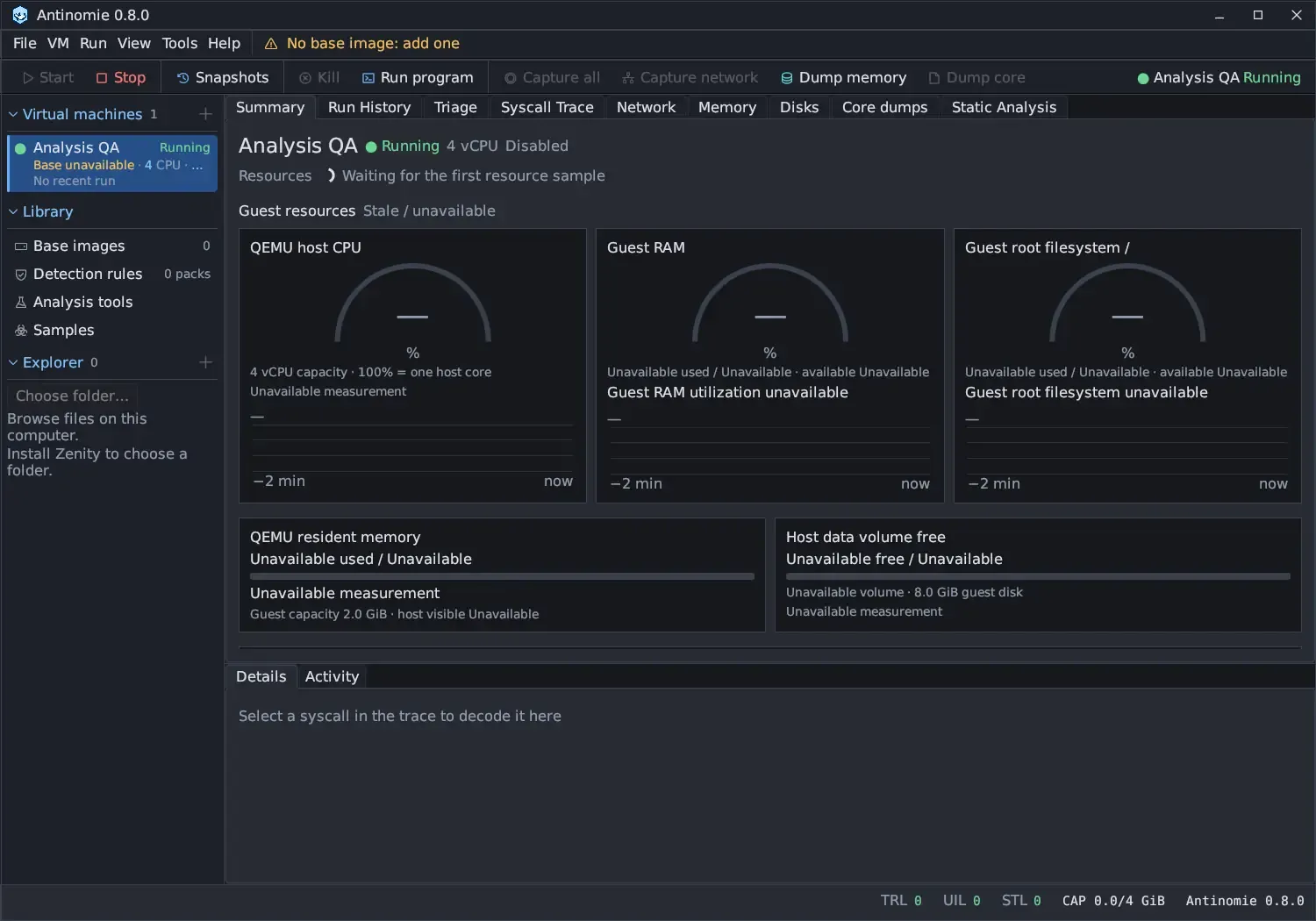Open the Static Analysis tab
The height and width of the screenshot is (921, 1316).
click(x=1004, y=107)
